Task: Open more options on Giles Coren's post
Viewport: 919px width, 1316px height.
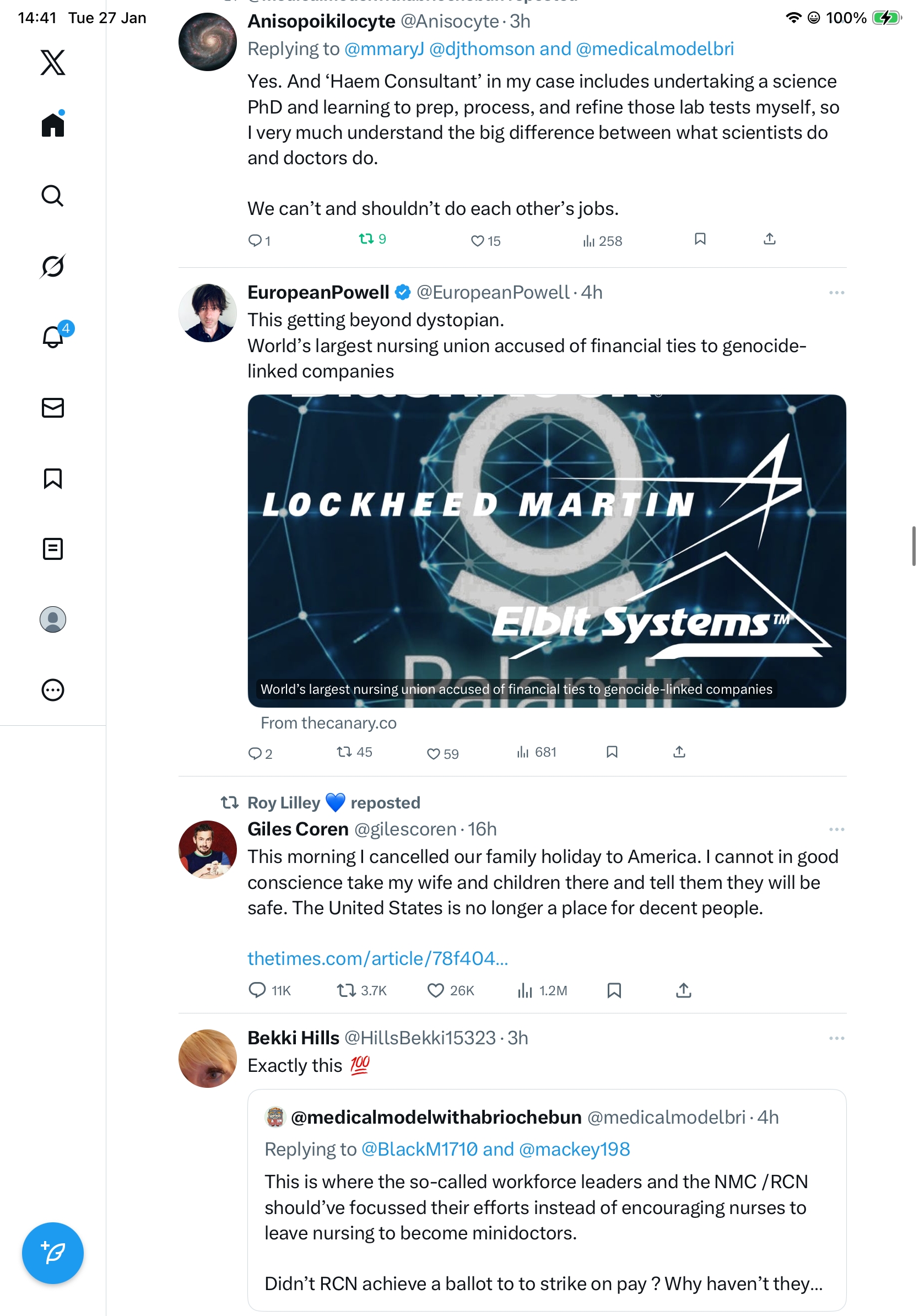Action: (836, 829)
